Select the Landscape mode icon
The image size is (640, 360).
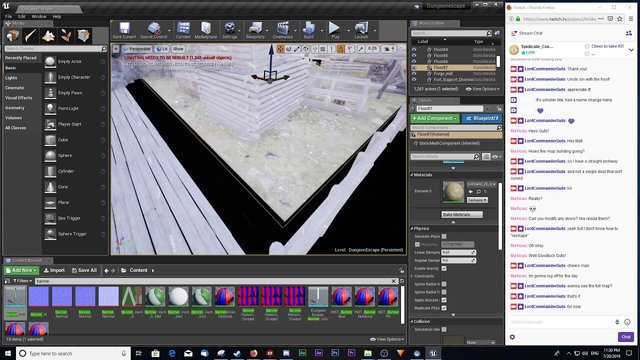[x=49, y=36]
